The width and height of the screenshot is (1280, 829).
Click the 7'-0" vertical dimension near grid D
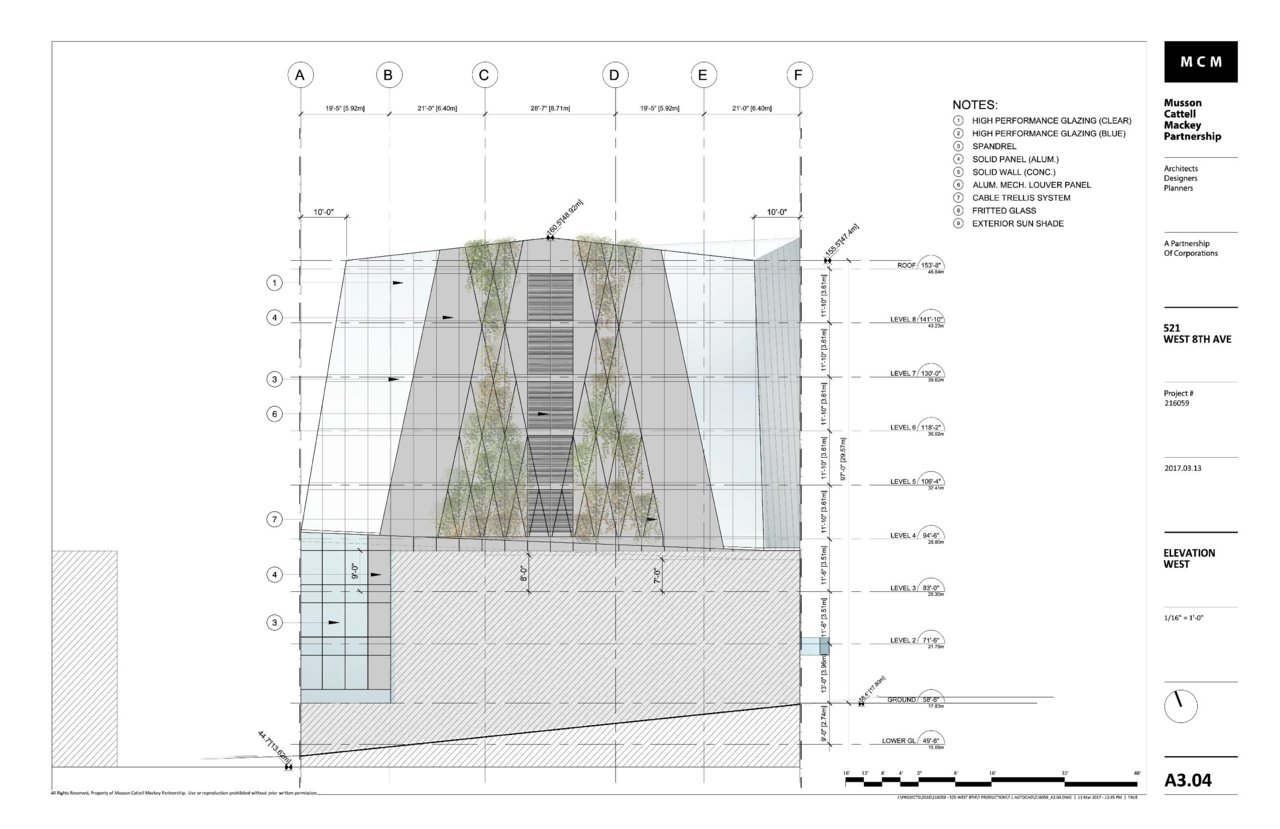pos(657,576)
